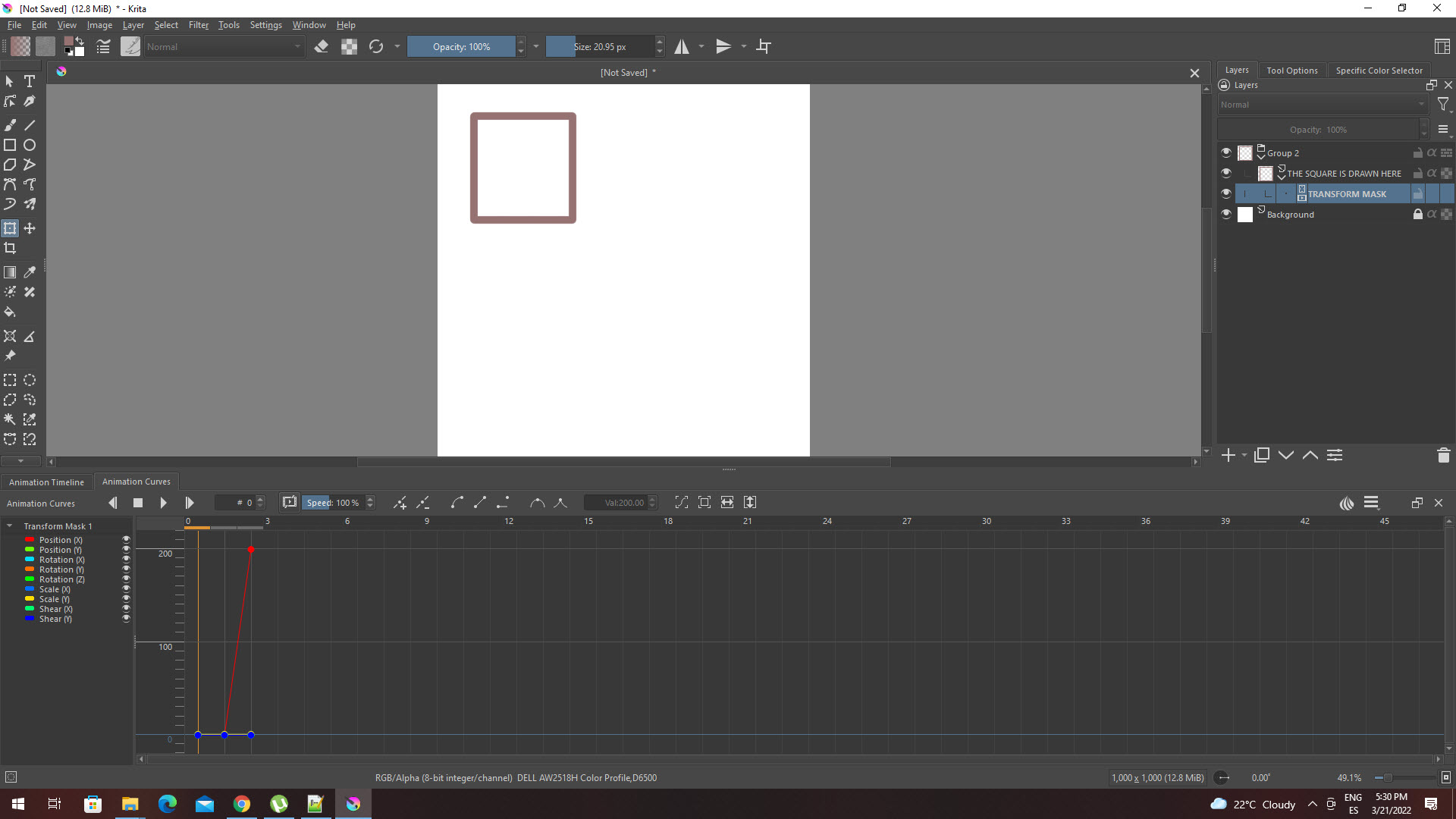Collapse the Transform Mask 1 curve group
The image size is (1456, 819).
tap(9, 526)
